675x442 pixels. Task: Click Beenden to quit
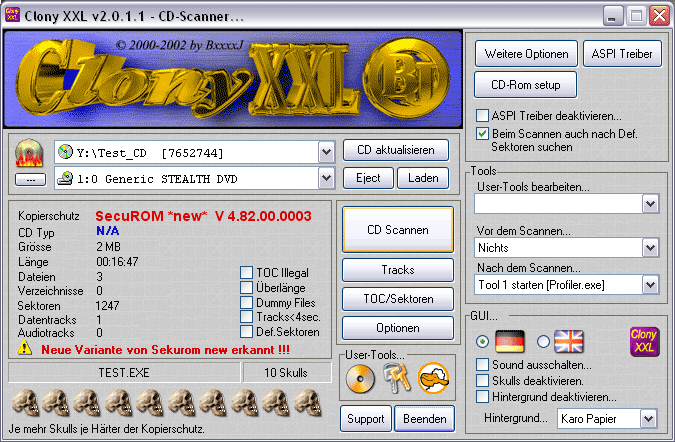(x=424, y=418)
